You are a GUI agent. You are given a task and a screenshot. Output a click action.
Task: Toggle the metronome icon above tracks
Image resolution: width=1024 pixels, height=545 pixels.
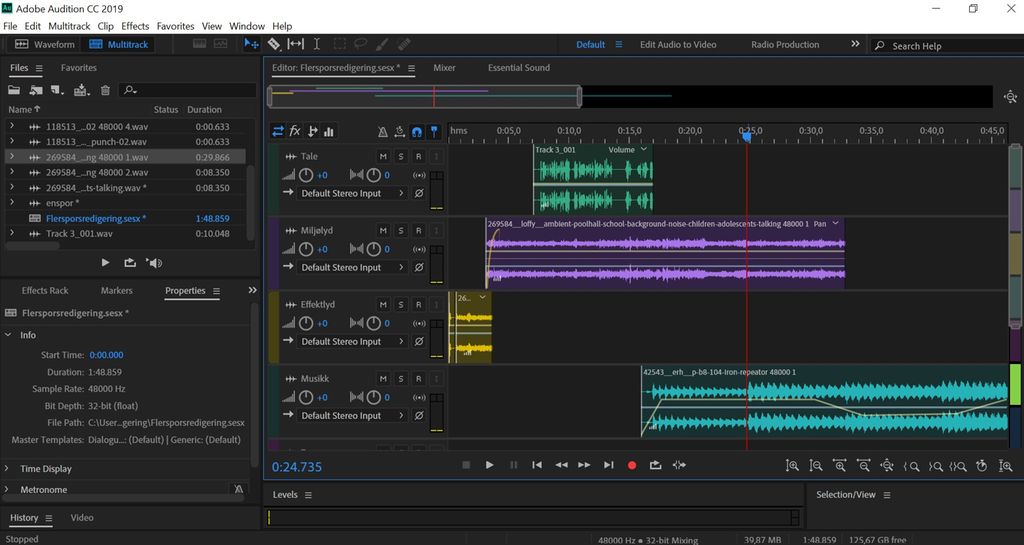pyautogui.click(x=382, y=131)
